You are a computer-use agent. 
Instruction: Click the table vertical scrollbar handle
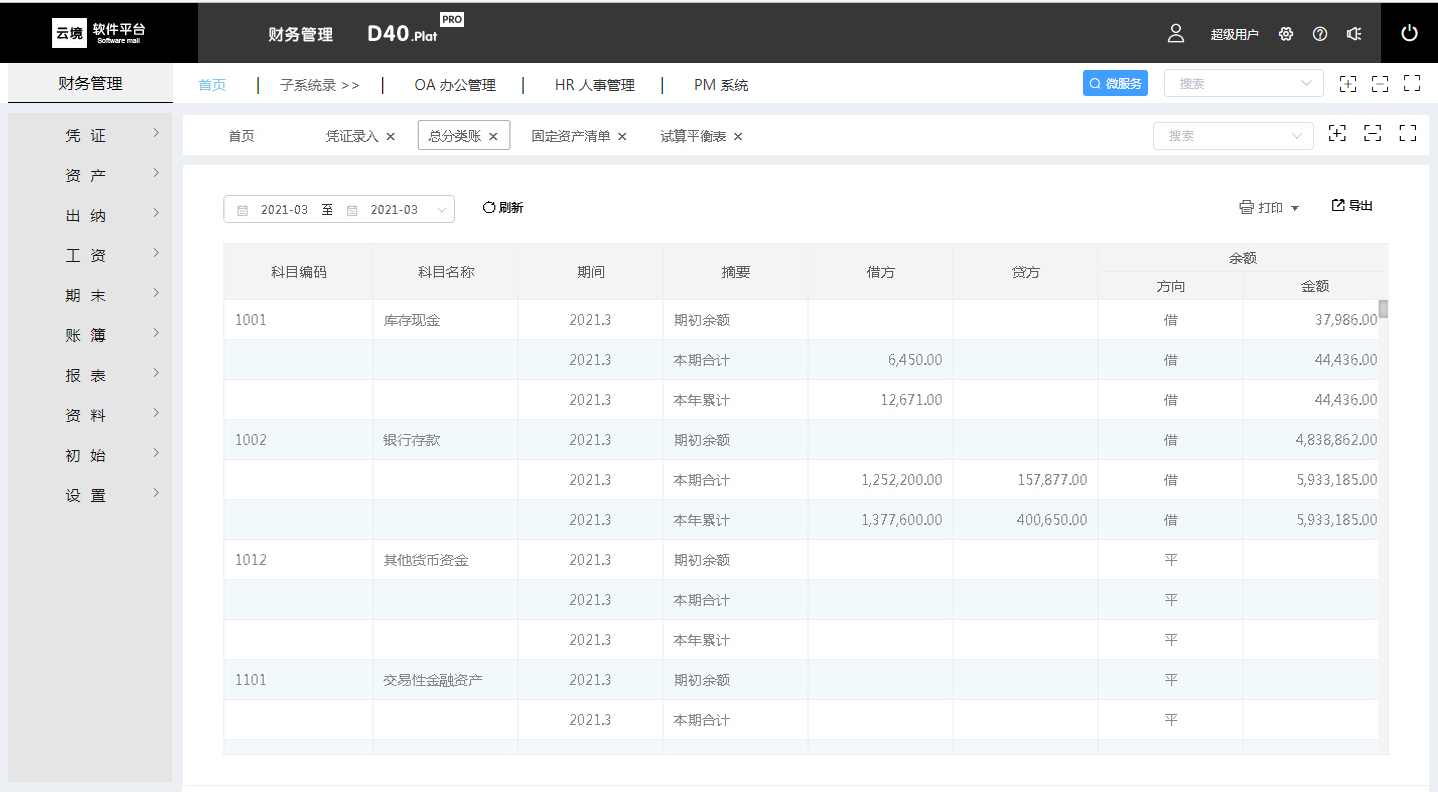[x=1383, y=308]
